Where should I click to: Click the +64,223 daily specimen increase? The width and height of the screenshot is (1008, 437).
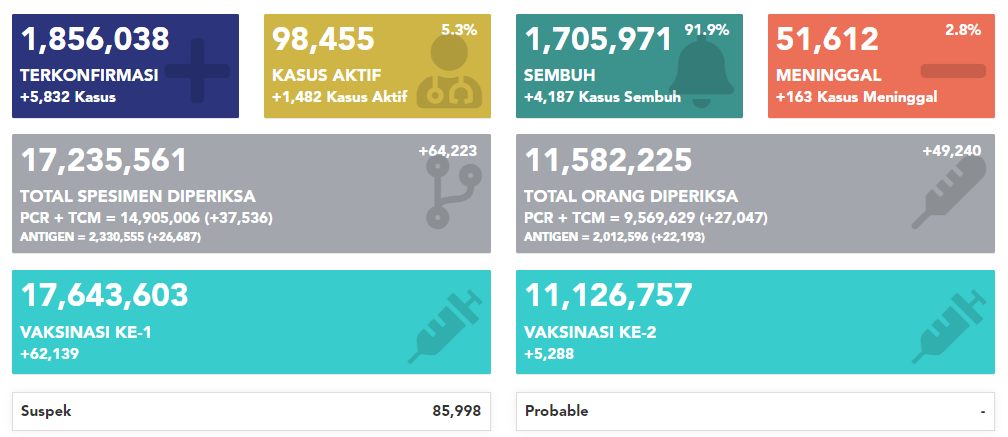pyautogui.click(x=448, y=152)
